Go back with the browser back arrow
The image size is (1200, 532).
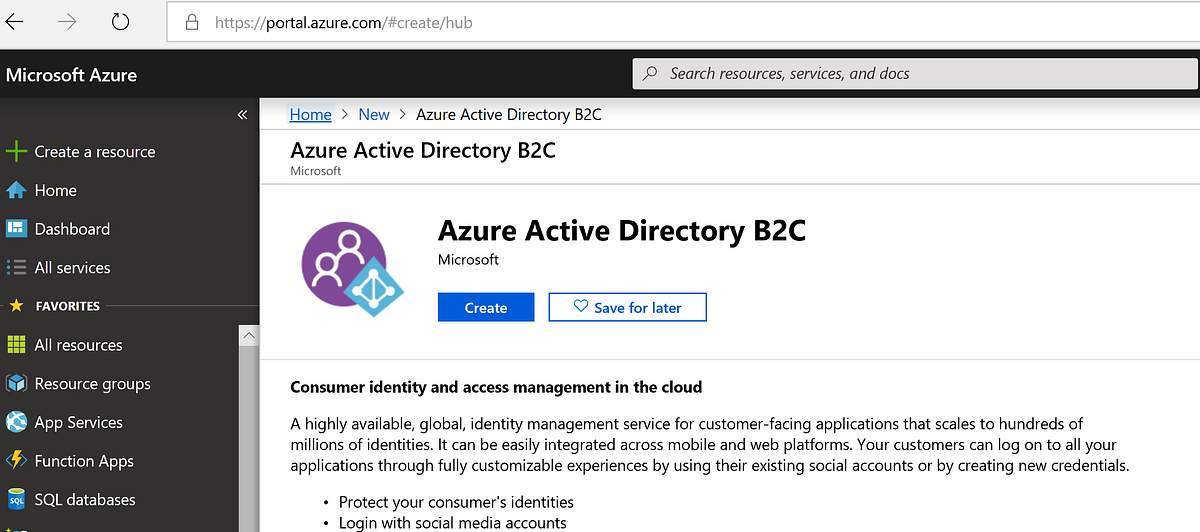(x=14, y=22)
